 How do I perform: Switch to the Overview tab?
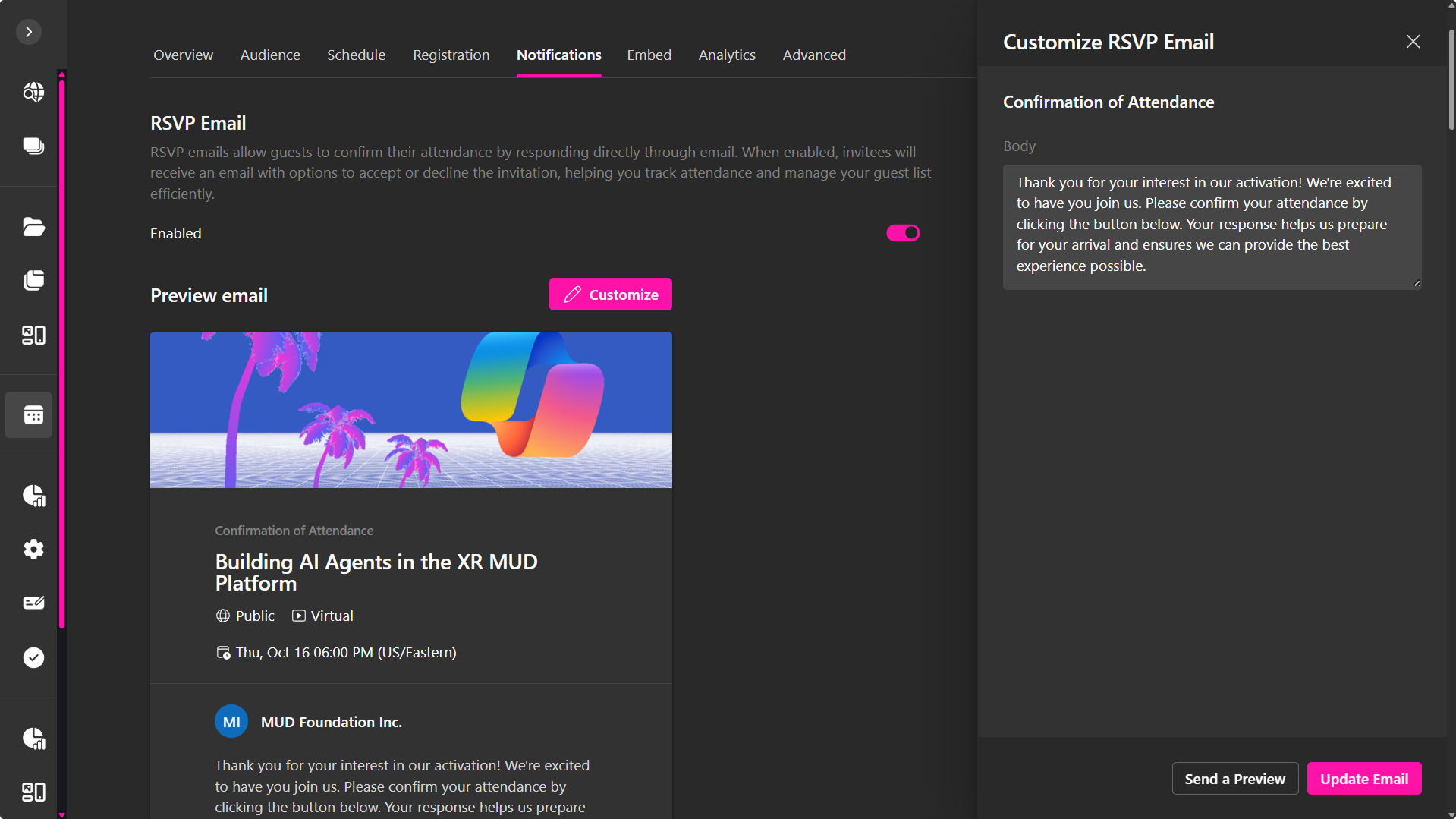pos(183,55)
